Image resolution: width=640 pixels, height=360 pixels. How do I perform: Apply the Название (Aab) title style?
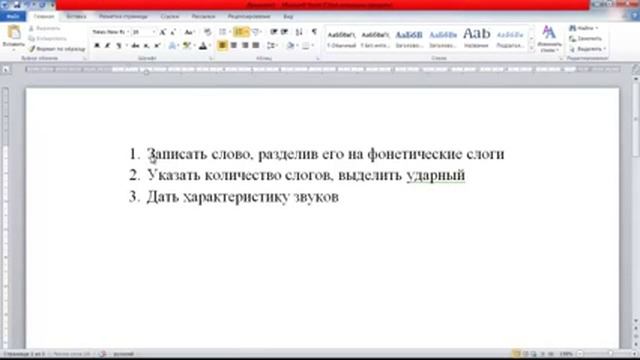pos(476,38)
